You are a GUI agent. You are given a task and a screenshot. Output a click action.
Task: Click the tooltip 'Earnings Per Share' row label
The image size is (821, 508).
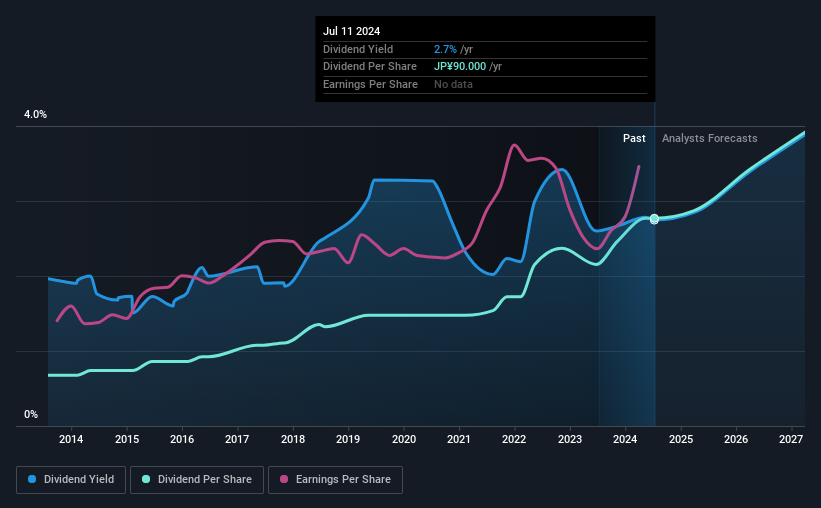[370, 84]
